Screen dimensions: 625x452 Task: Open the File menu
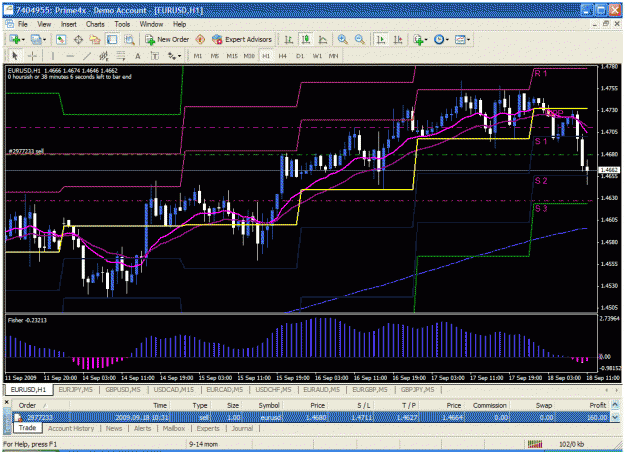pyautogui.click(x=23, y=24)
